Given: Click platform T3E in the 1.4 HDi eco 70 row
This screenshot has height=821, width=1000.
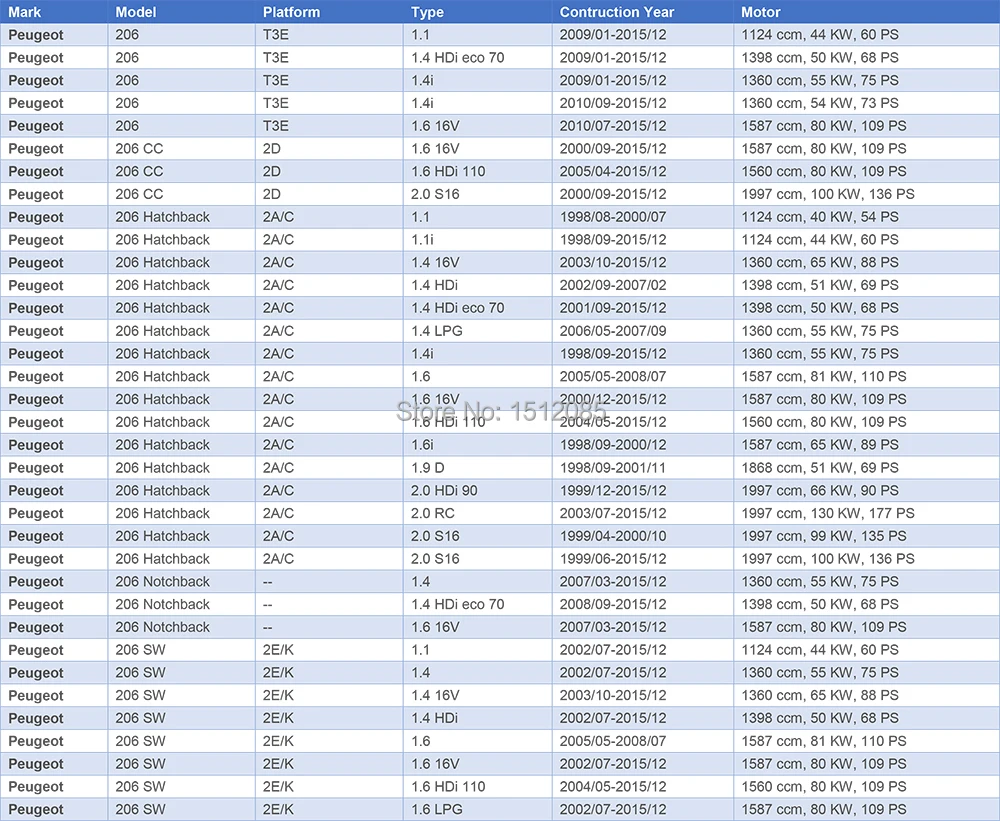Looking at the screenshot, I should [276, 57].
